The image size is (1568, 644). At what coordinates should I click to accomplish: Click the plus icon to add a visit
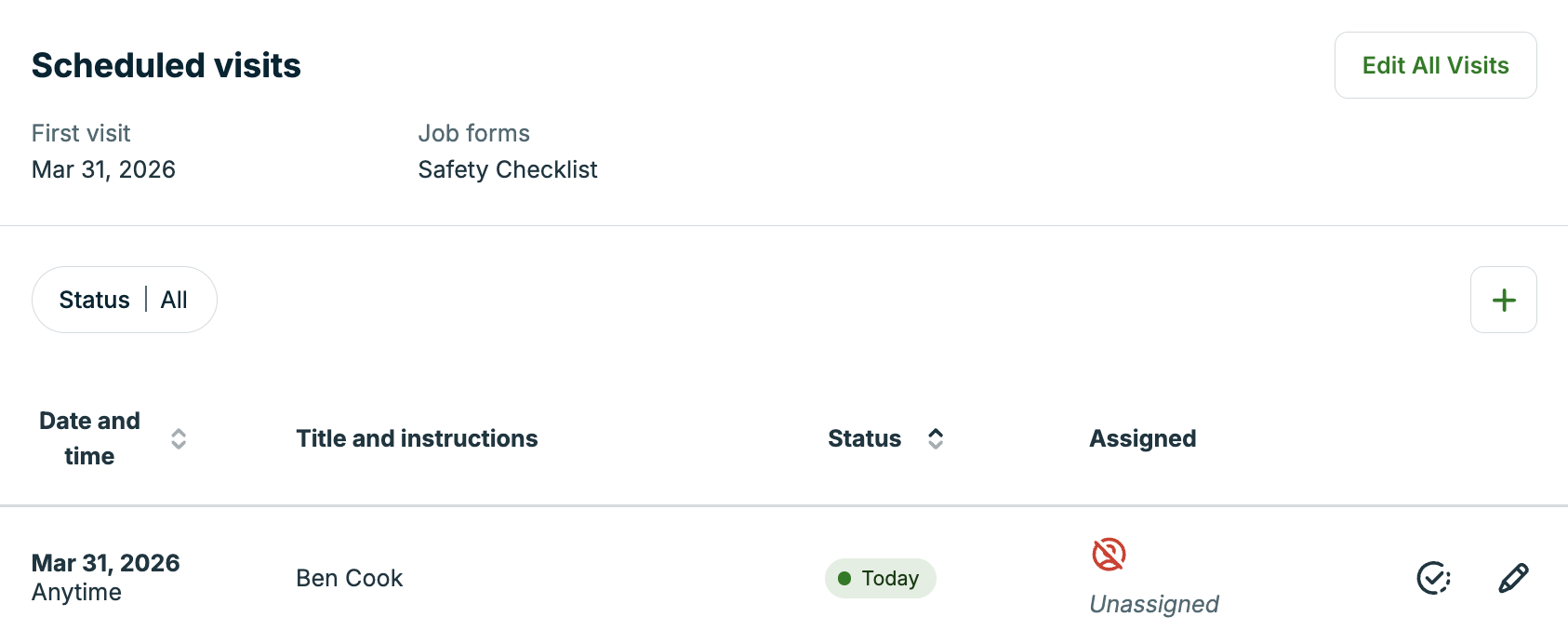pos(1503,300)
